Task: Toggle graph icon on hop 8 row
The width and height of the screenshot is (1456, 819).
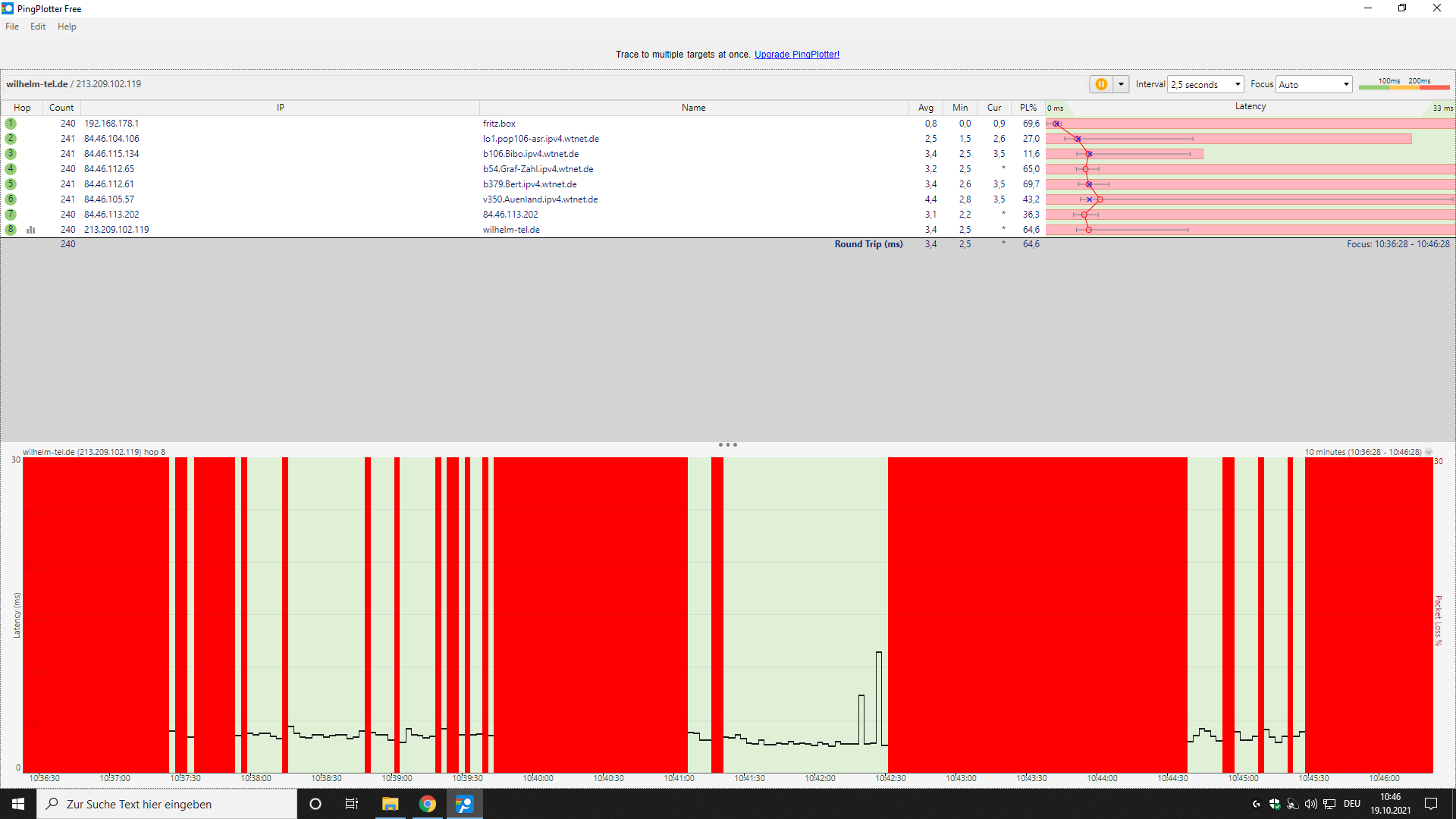Action: 31,230
